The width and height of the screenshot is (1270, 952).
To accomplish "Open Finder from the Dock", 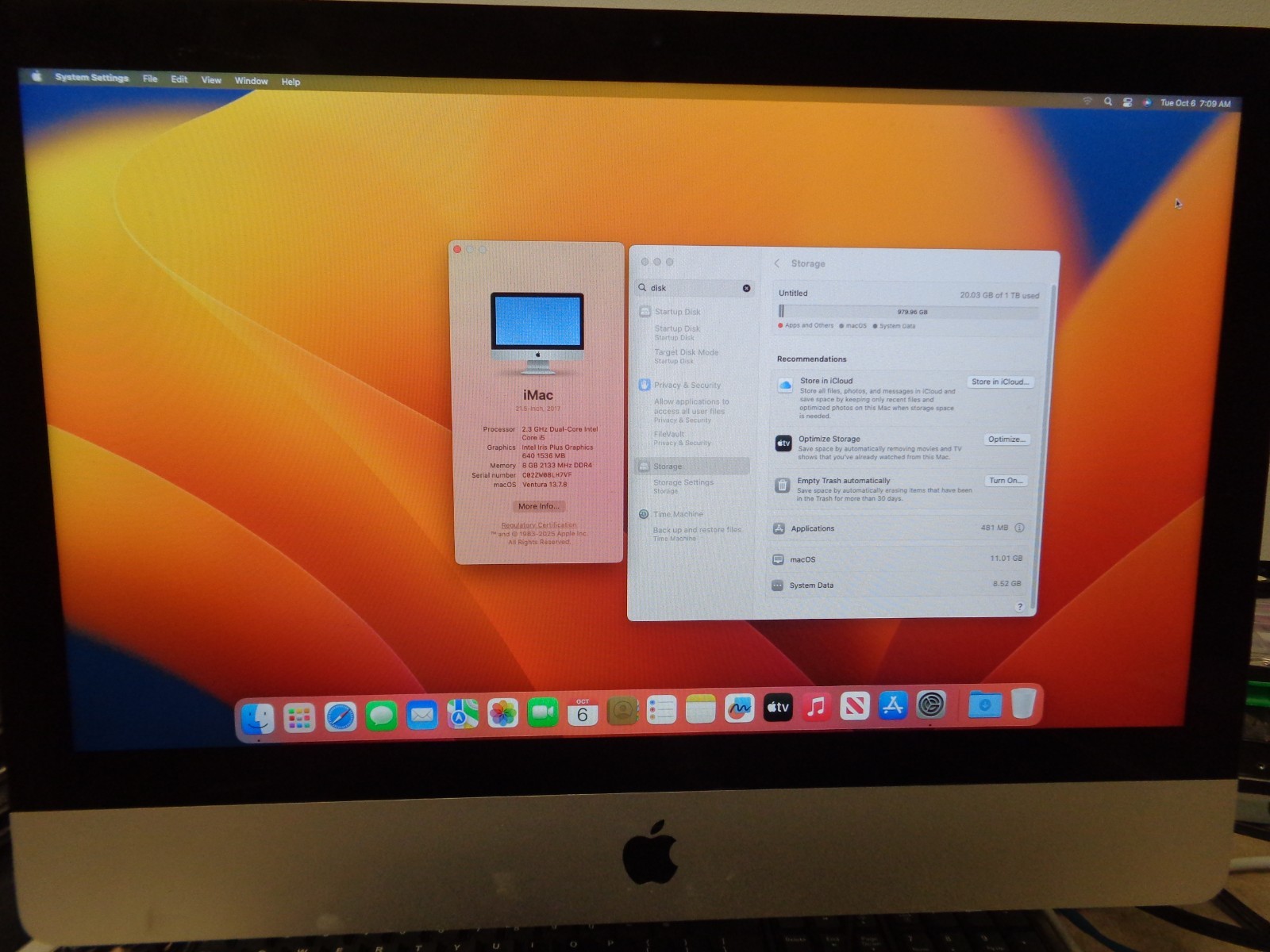I will 258,719.
